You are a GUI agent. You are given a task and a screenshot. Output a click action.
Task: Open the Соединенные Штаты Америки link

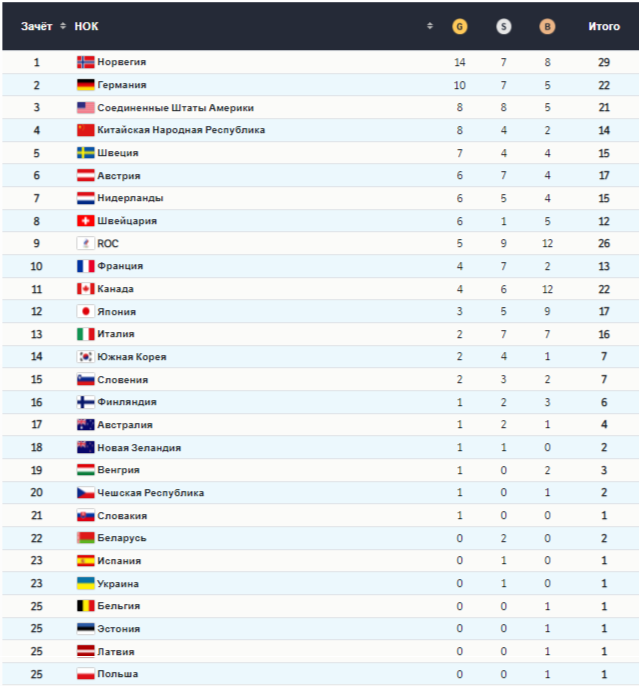(x=175, y=108)
